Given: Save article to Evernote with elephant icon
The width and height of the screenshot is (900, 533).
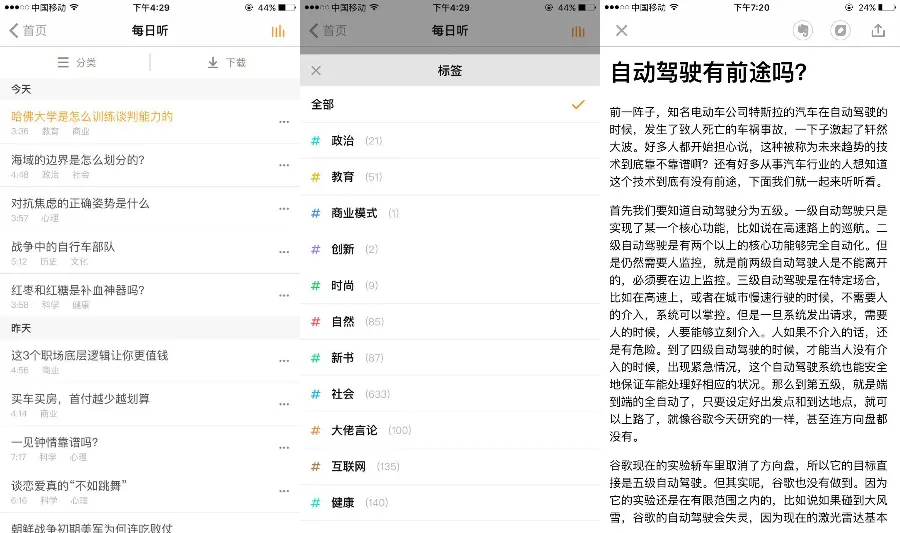Looking at the screenshot, I should tap(803, 30).
